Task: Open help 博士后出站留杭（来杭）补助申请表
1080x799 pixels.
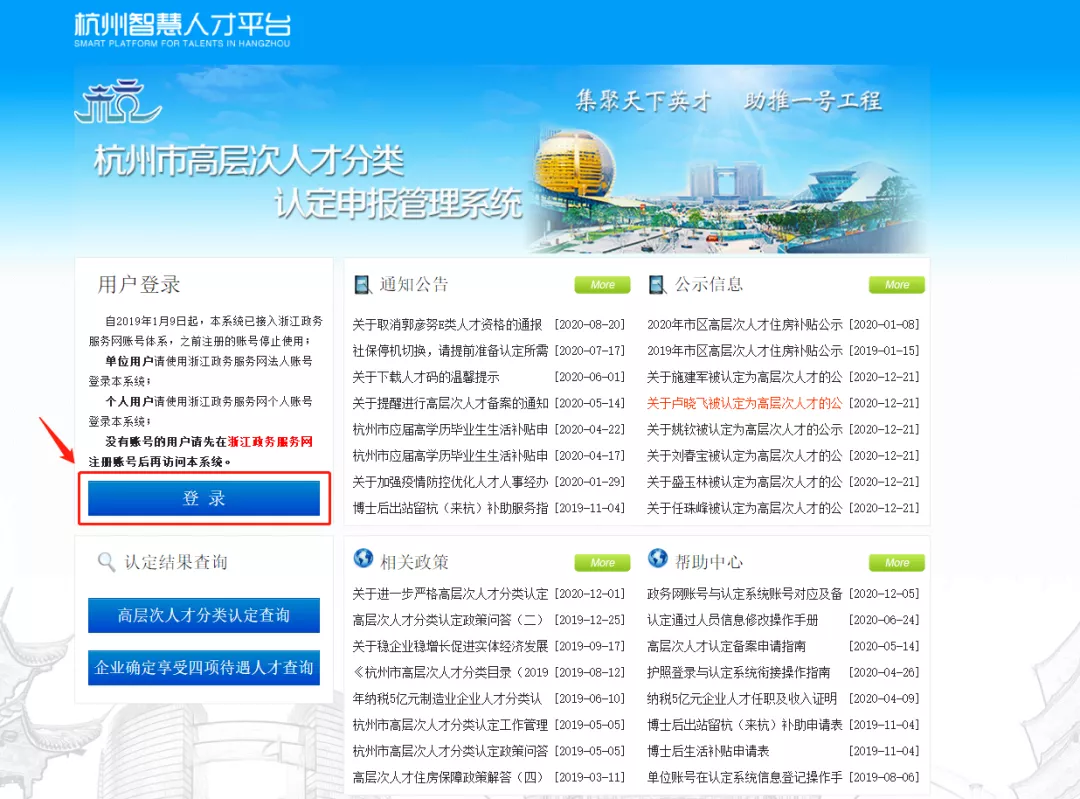Action: pyautogui.click(x=745, y=725)
